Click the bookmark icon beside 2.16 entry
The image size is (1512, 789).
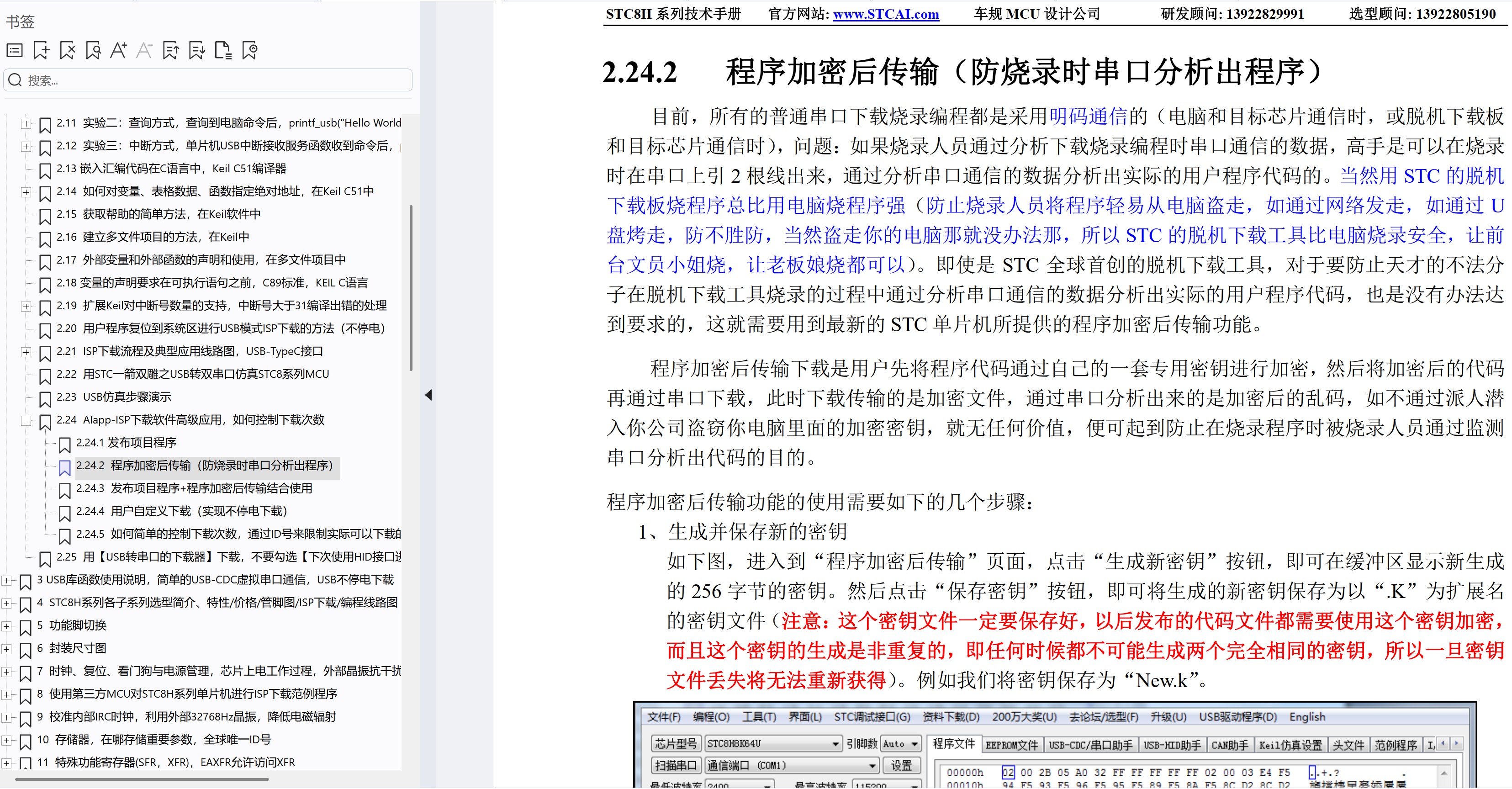point(45,239)
